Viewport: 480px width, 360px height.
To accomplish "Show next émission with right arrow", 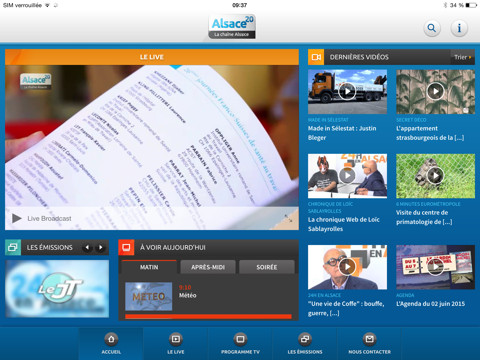I will pos(100,247).
